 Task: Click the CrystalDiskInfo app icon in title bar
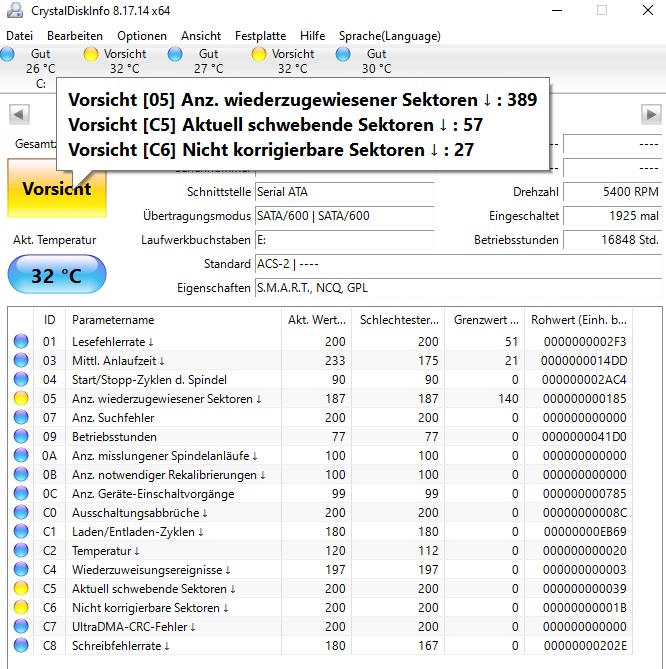pyautogui.click(x=15, y=10)
